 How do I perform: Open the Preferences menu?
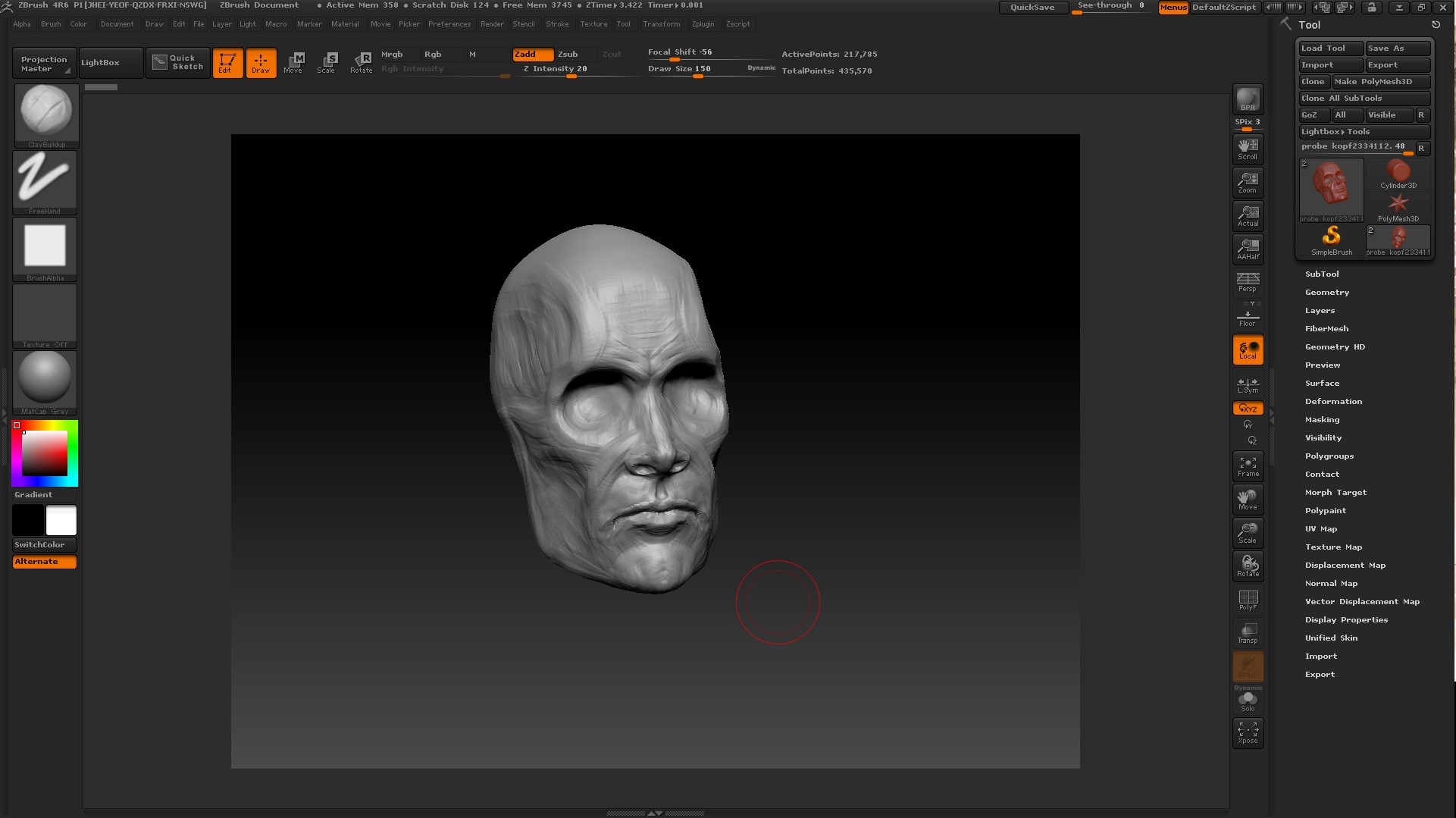449,24
